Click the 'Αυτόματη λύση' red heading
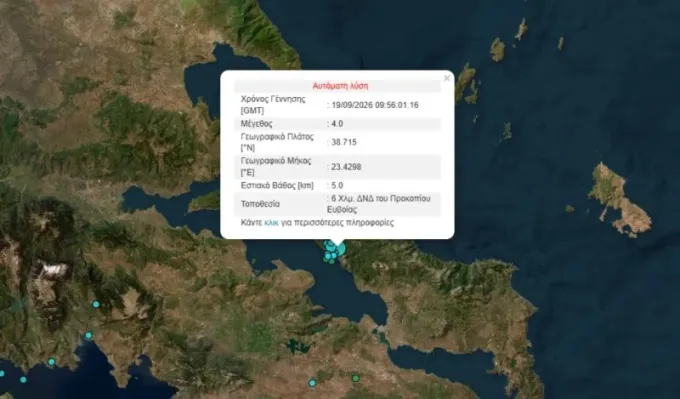680x399 pixels. click(x=340, y=86)
